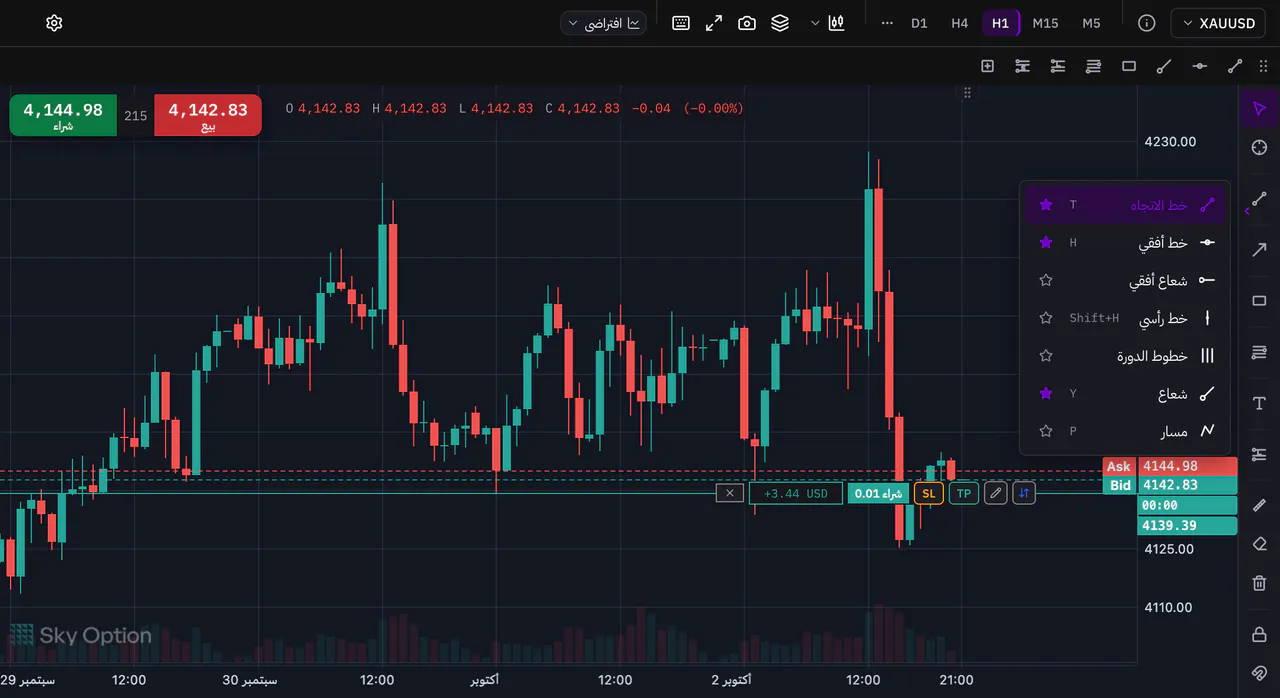Open the افتراضي template dropdown
Image resolution: width=1280 pixels, height=698 pixels.
604,23
